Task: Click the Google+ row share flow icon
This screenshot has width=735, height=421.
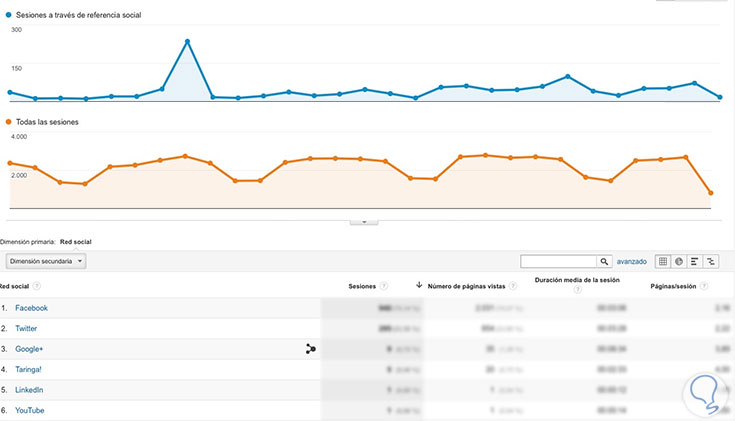Action: (310, 349)
